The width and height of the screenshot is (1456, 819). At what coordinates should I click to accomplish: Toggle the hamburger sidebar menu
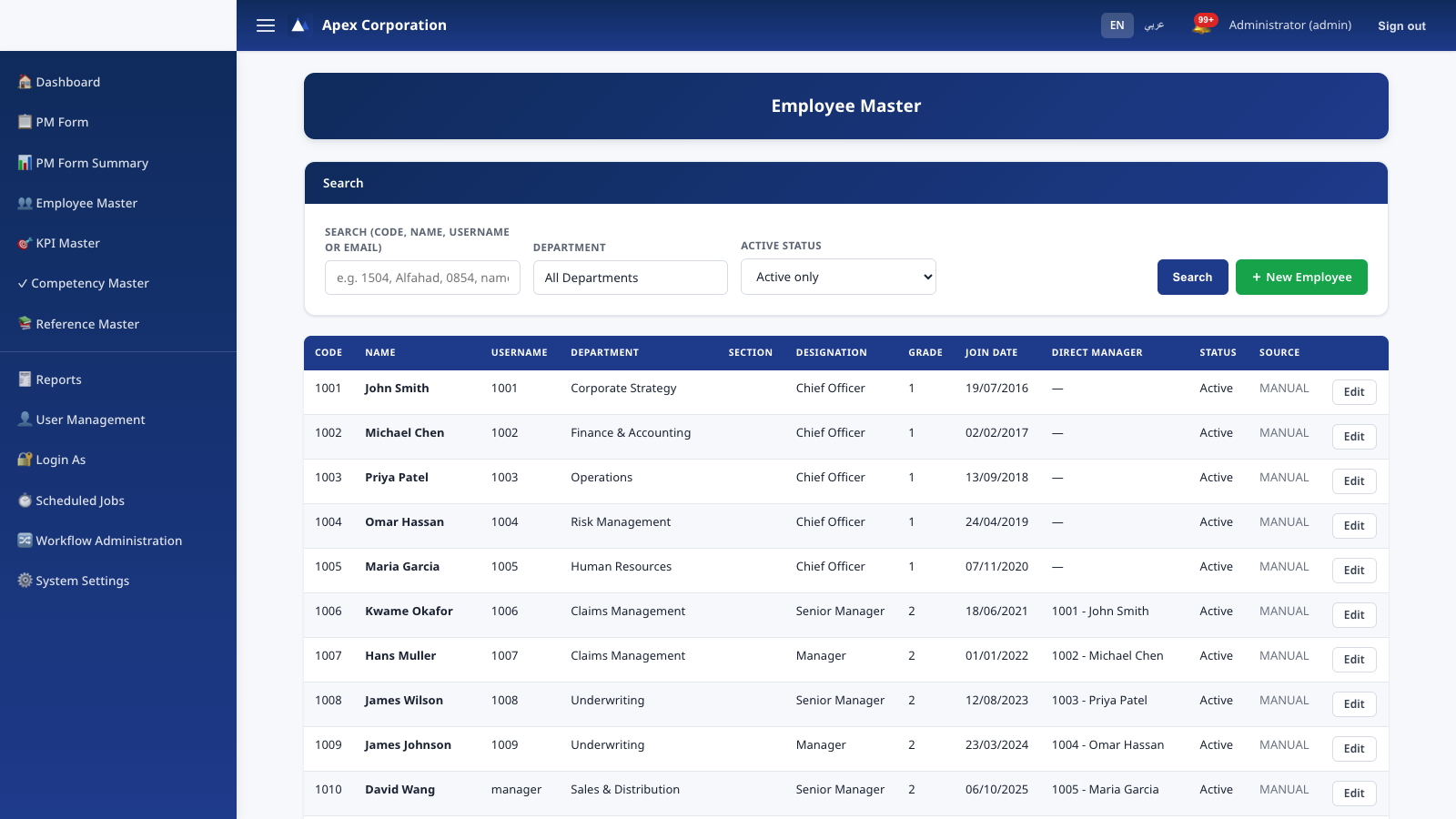[x=266, y=25]
